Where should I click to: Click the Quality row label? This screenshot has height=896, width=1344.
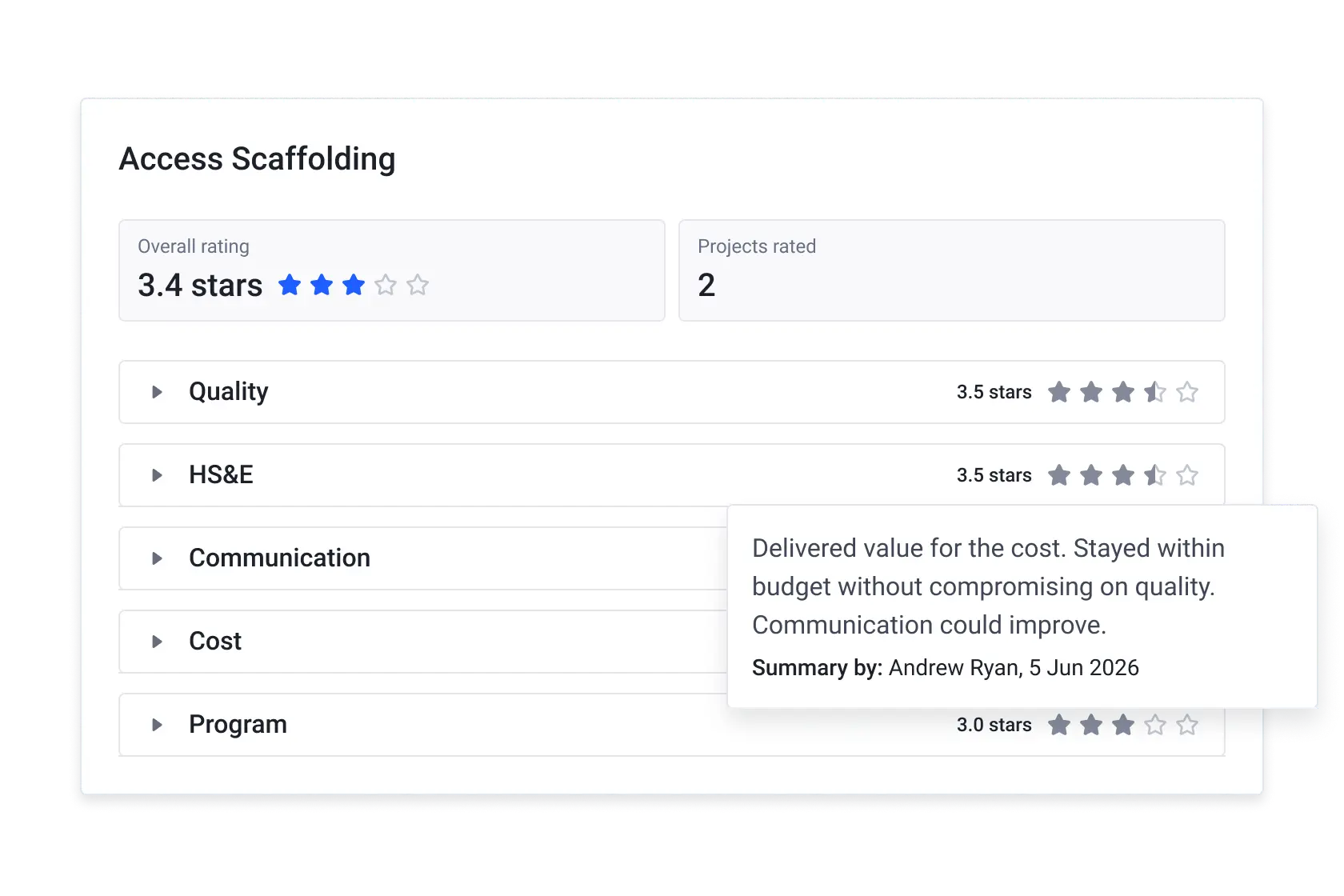click(229, 392)
